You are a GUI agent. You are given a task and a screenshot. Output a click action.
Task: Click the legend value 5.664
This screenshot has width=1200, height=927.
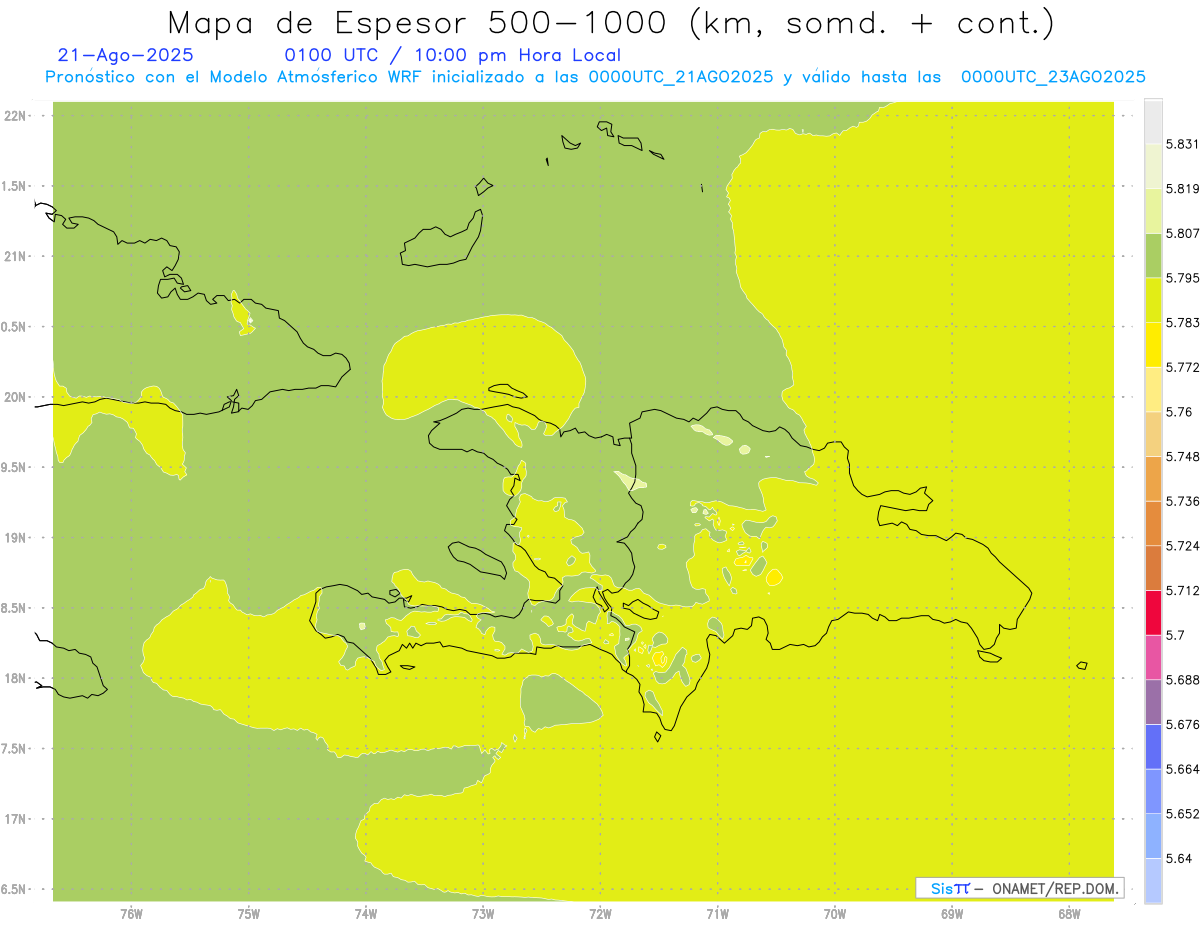tap(1183, 769)
